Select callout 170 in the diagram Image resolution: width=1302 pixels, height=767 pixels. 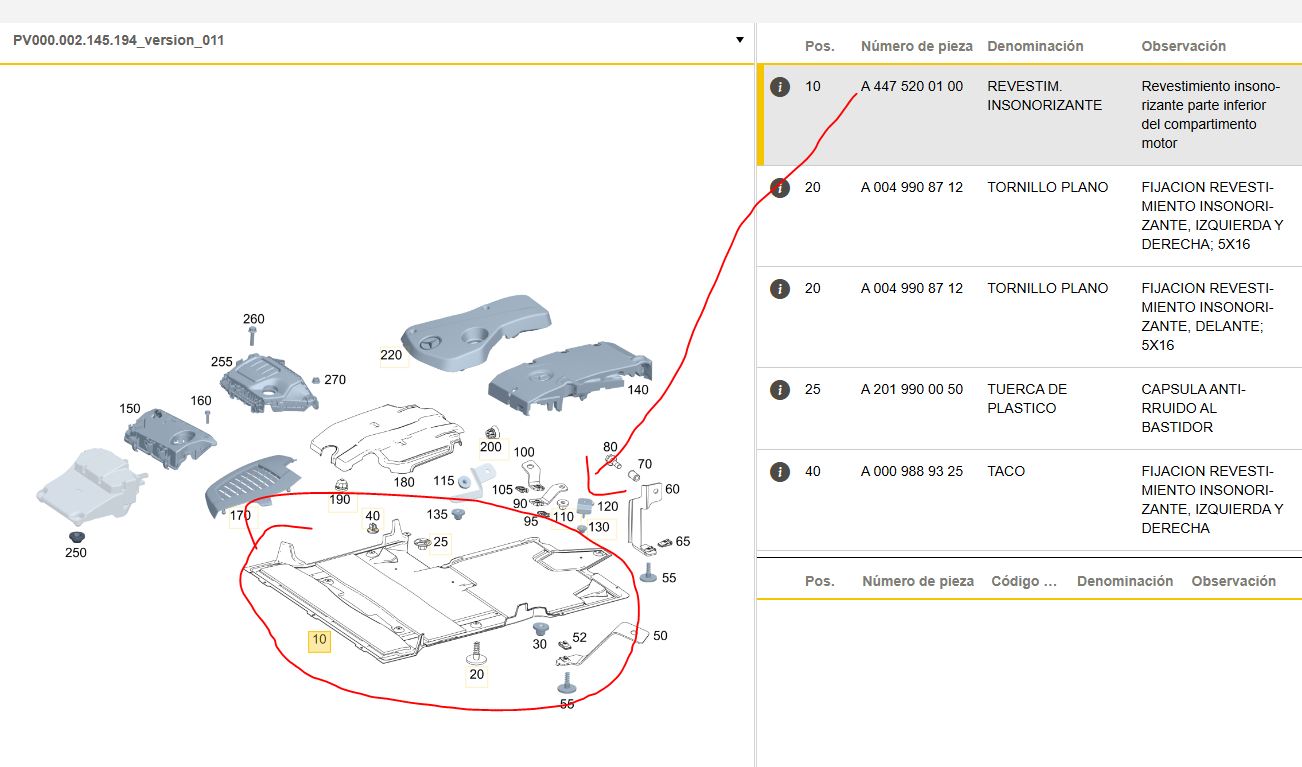[240, 517]
